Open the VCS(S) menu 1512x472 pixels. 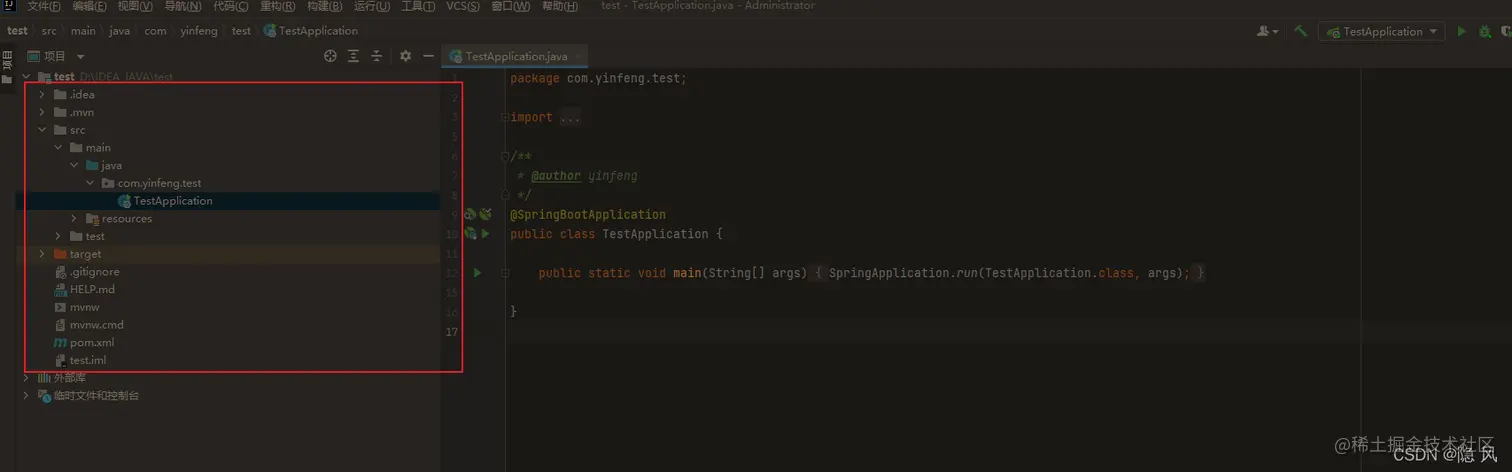463,6
